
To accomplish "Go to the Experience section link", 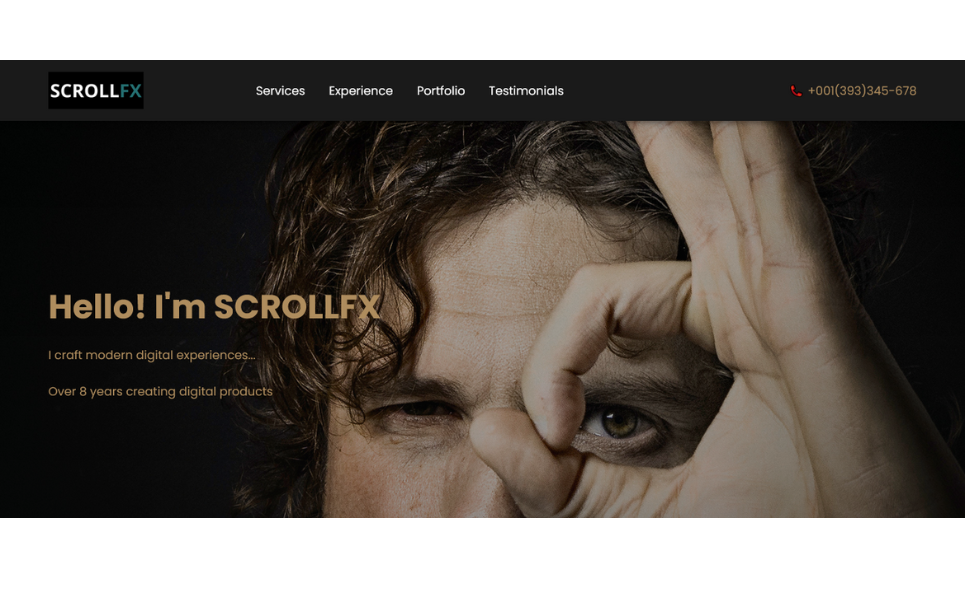I will (361, 91).
